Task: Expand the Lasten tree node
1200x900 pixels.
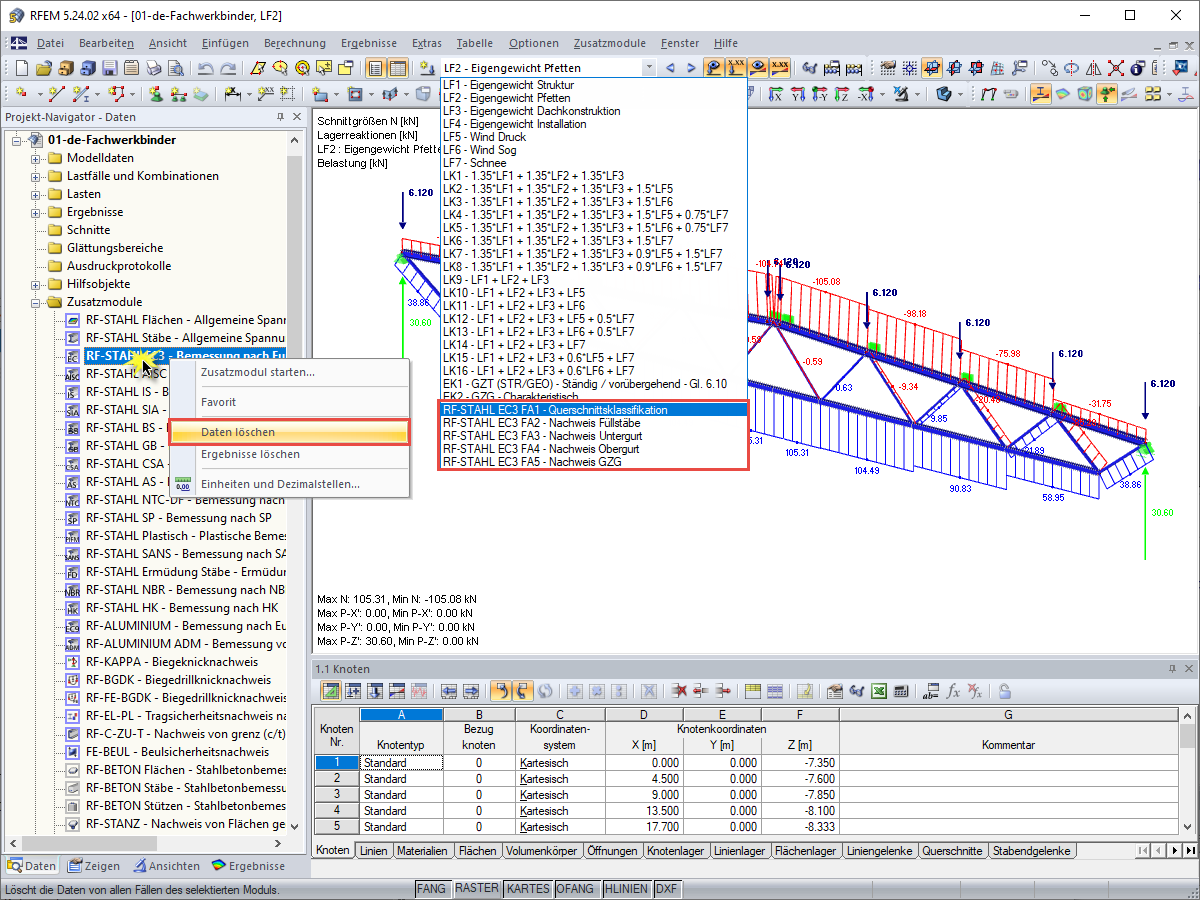Action: click(36, 194)
